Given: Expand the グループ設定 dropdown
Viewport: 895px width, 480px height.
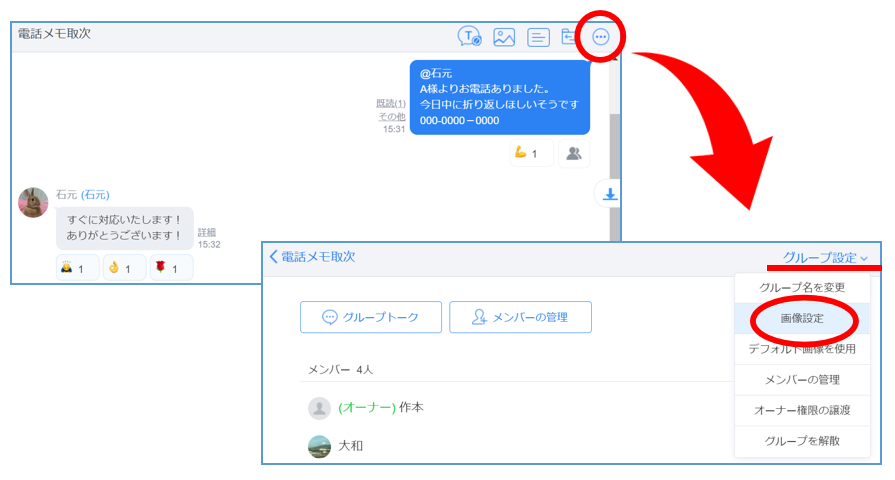Looking at the screenshot, I should pyautogui.click(x=825, y=257).
